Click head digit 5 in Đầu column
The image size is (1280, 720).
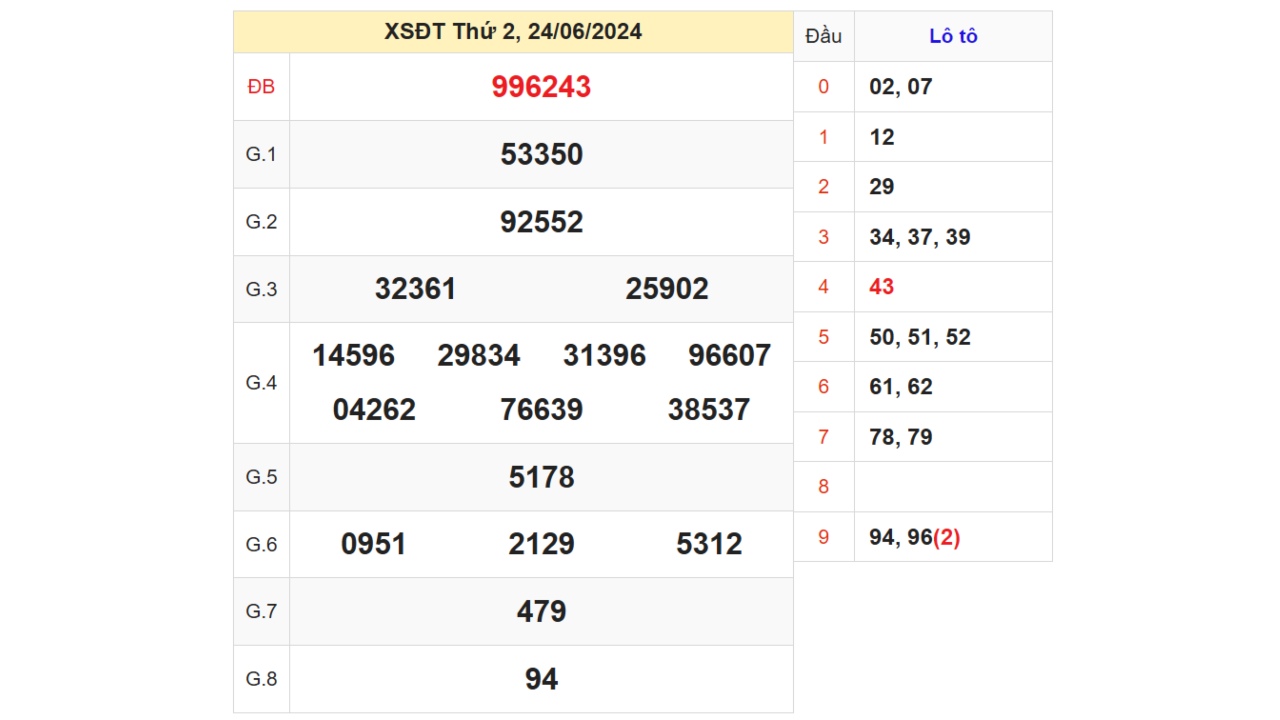[824, 337]
